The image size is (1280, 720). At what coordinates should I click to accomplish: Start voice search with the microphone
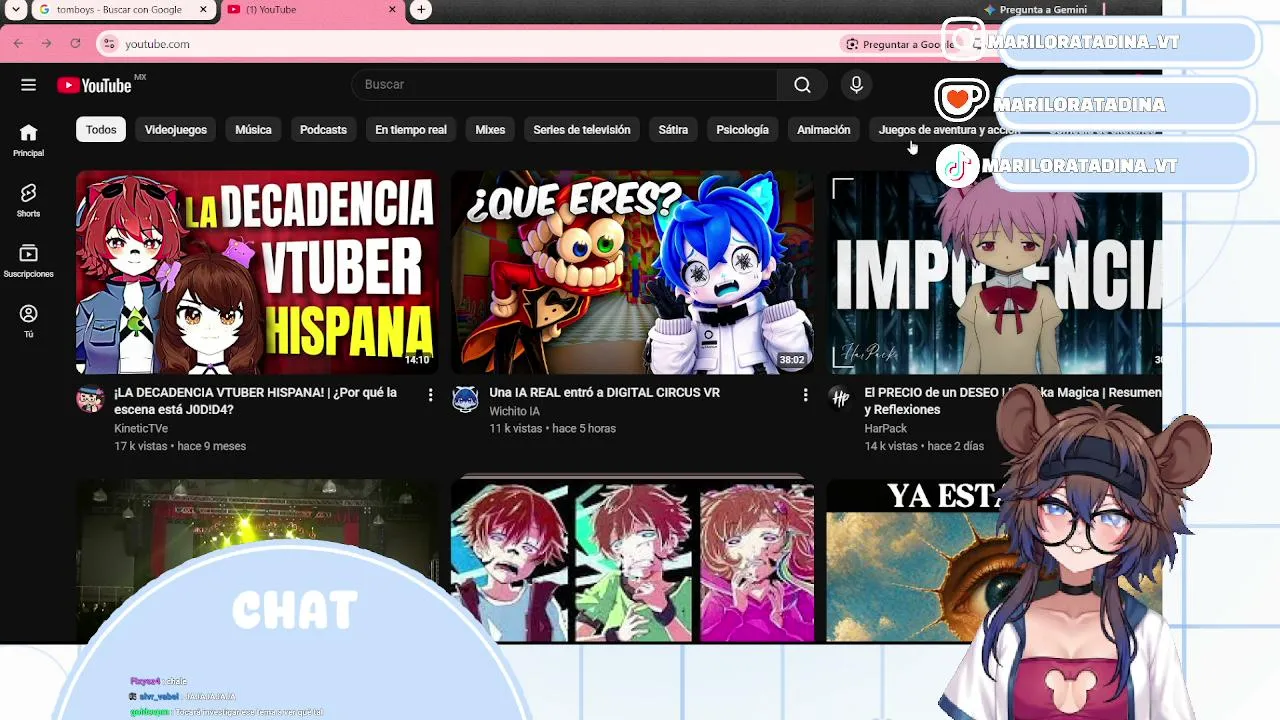pos(856,85)
